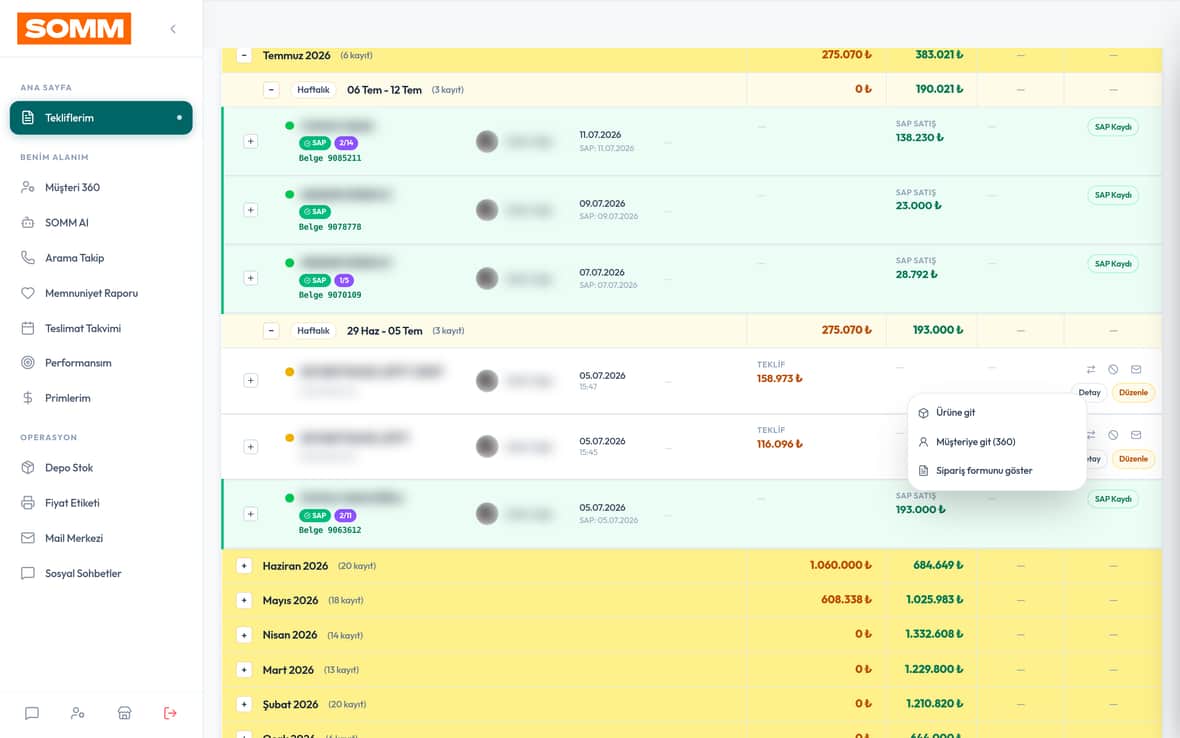Open Mail Merkezi from the sidebar
The height and width of the screenshot is (738, 1180).
pyautogui.click(x=101, y=538)
